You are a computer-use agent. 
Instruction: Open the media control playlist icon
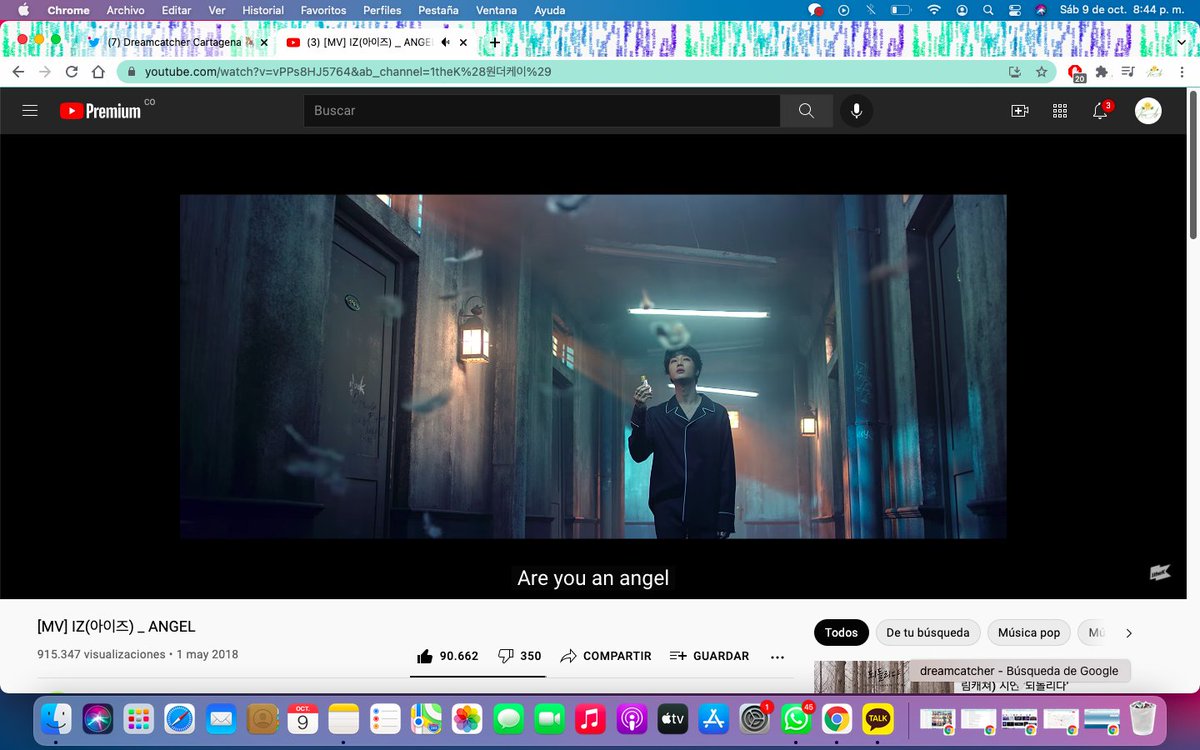click(1128, 72)
